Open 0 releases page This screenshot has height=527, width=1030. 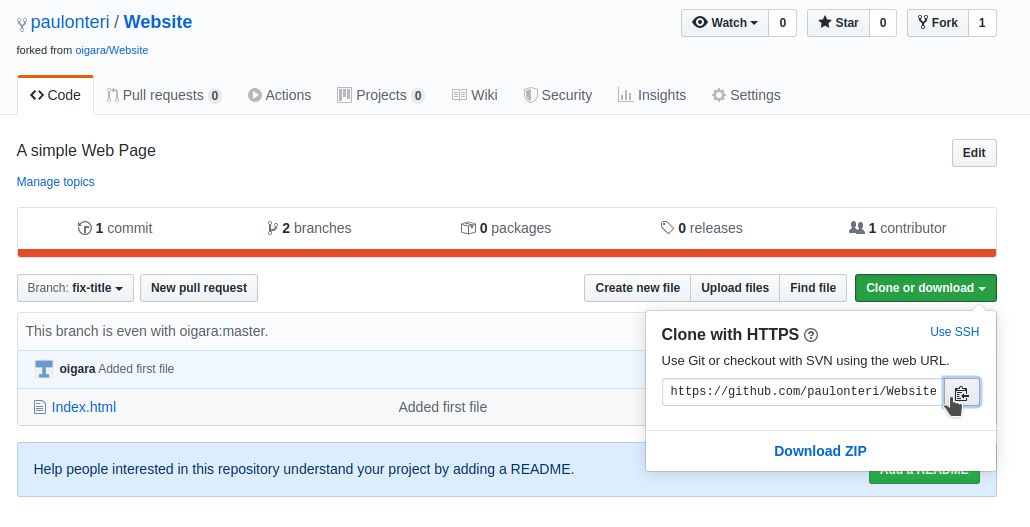click(x=702, y=229)
